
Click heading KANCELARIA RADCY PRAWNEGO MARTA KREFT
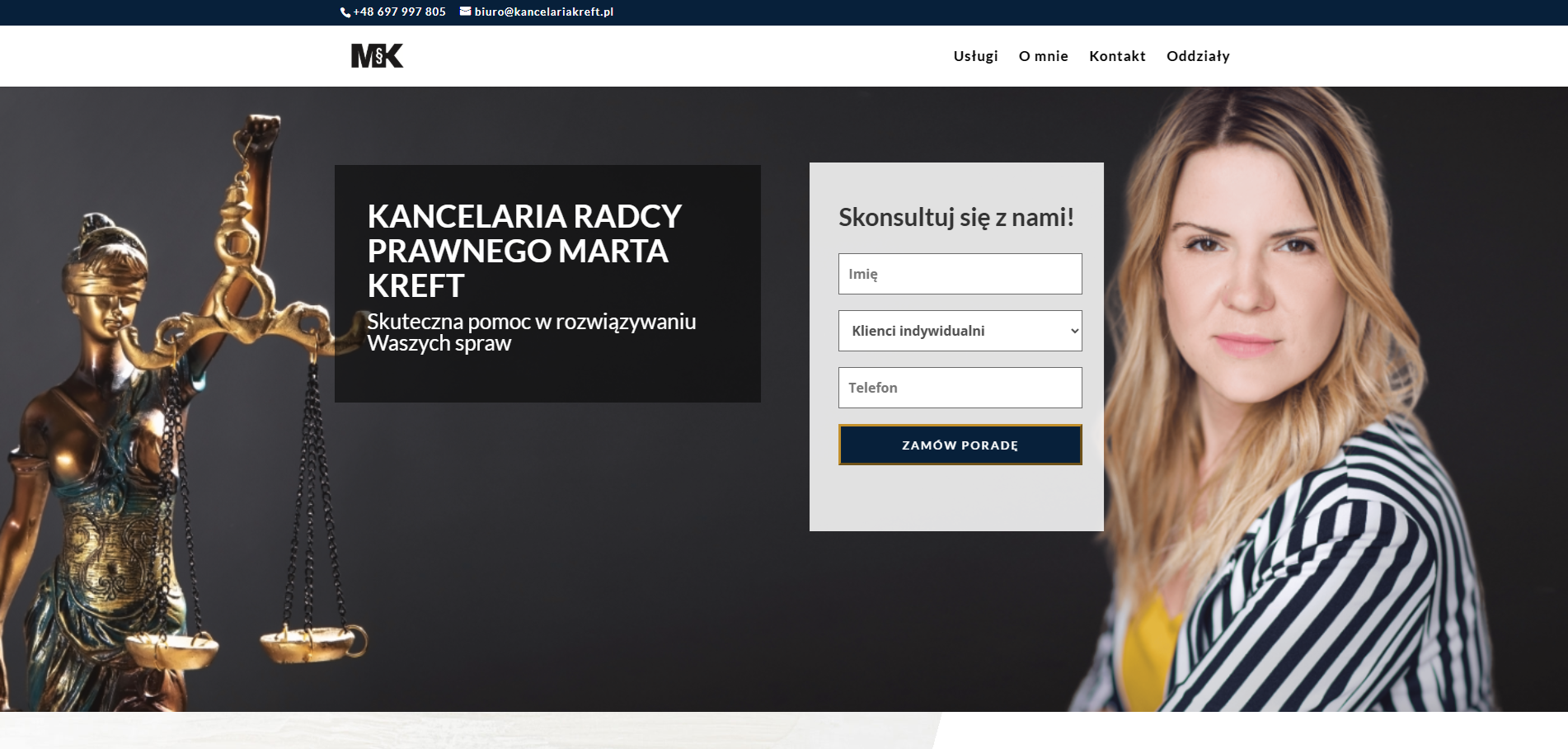coord(525,251)
